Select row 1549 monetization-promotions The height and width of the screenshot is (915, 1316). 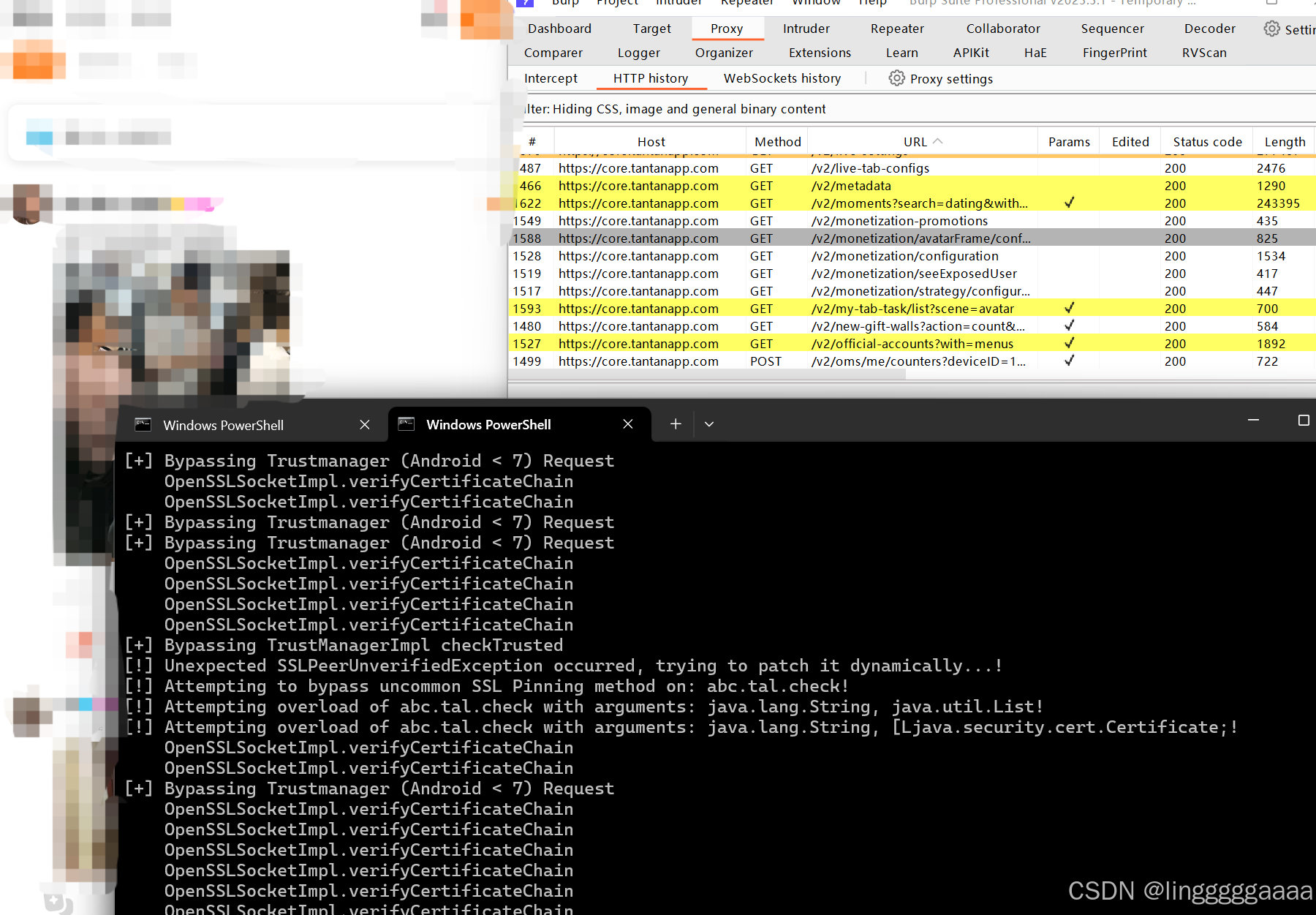[912, 221]
